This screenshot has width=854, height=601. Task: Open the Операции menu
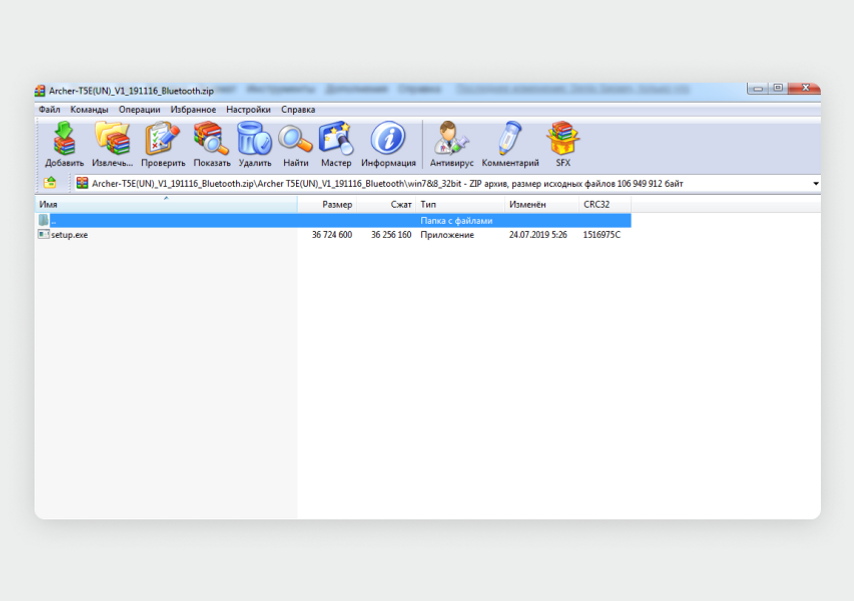tap(139, 110)
